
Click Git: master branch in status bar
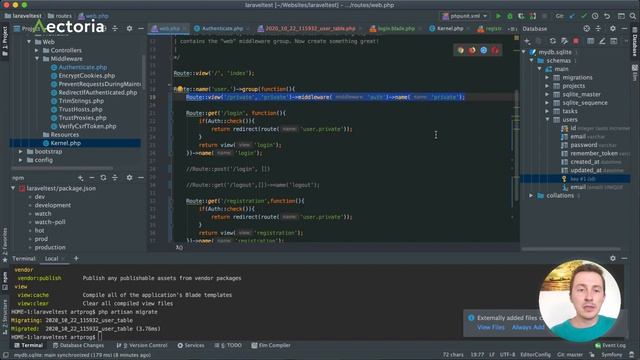click(x=570, y=355)
